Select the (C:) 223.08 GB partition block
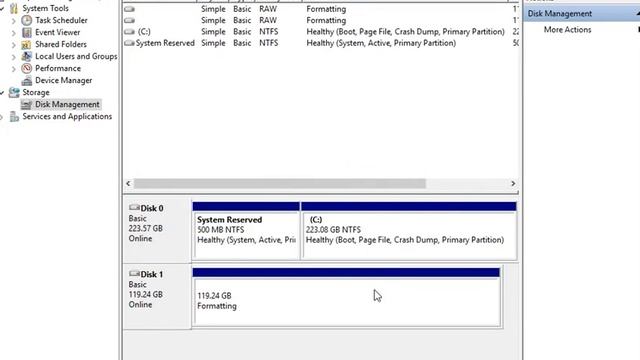 tap(409, 231)
